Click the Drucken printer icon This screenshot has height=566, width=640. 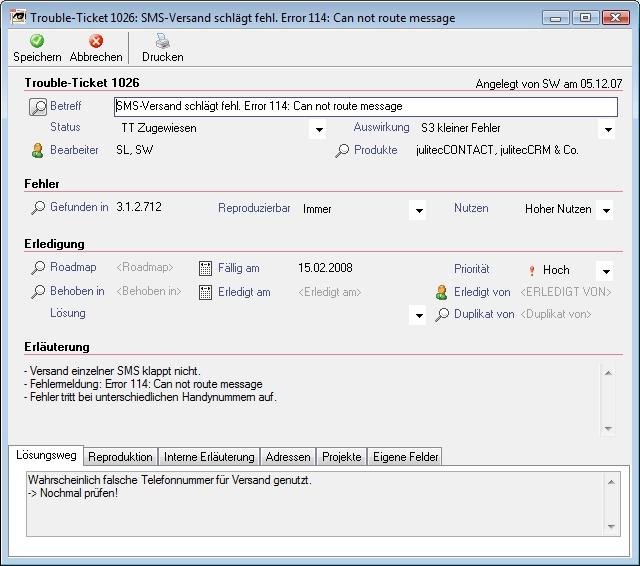162,41
